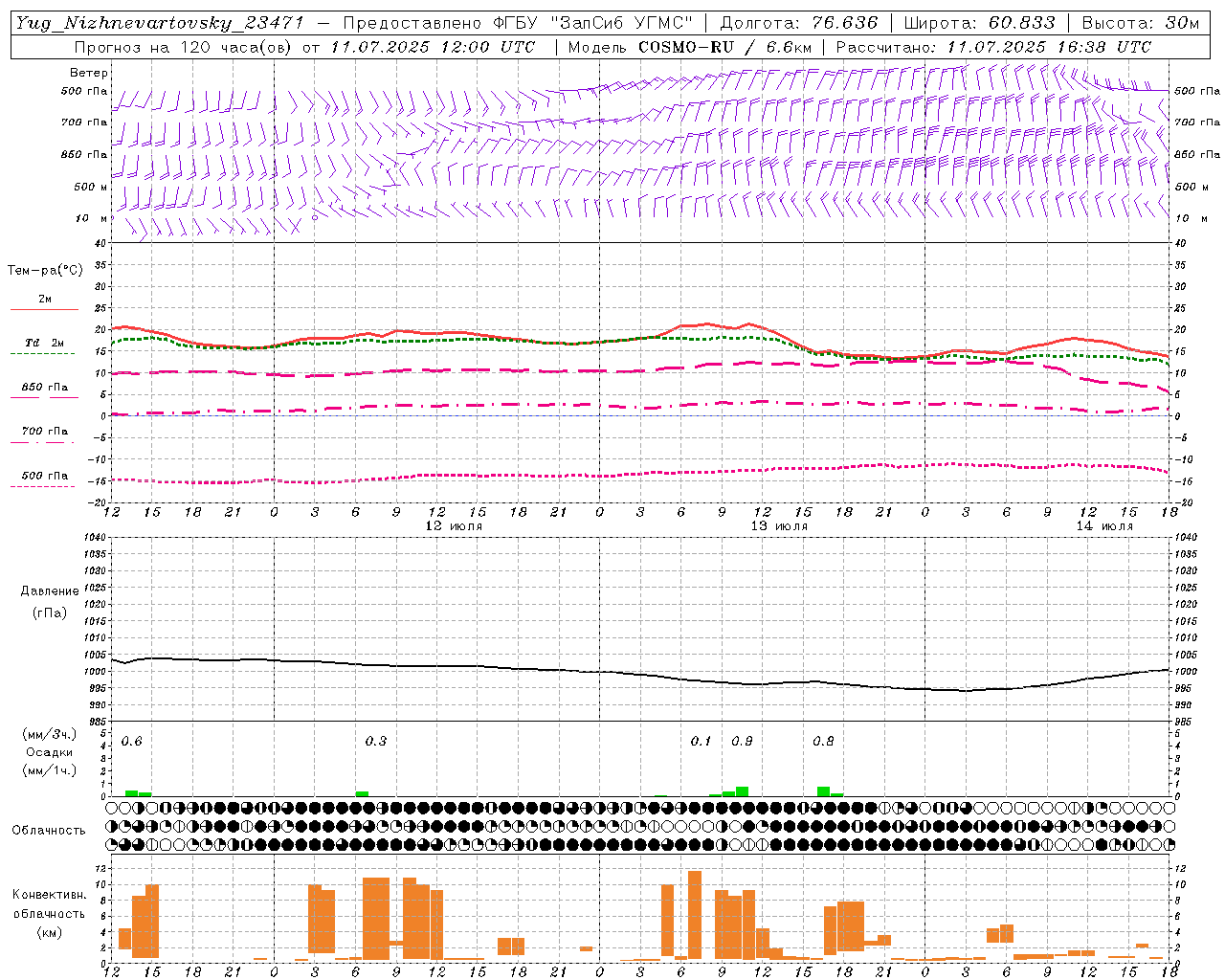This screenshot has width=1225, height=980.
Task: Click the Td 2м dew point legend label
Action: click(45, 343)
